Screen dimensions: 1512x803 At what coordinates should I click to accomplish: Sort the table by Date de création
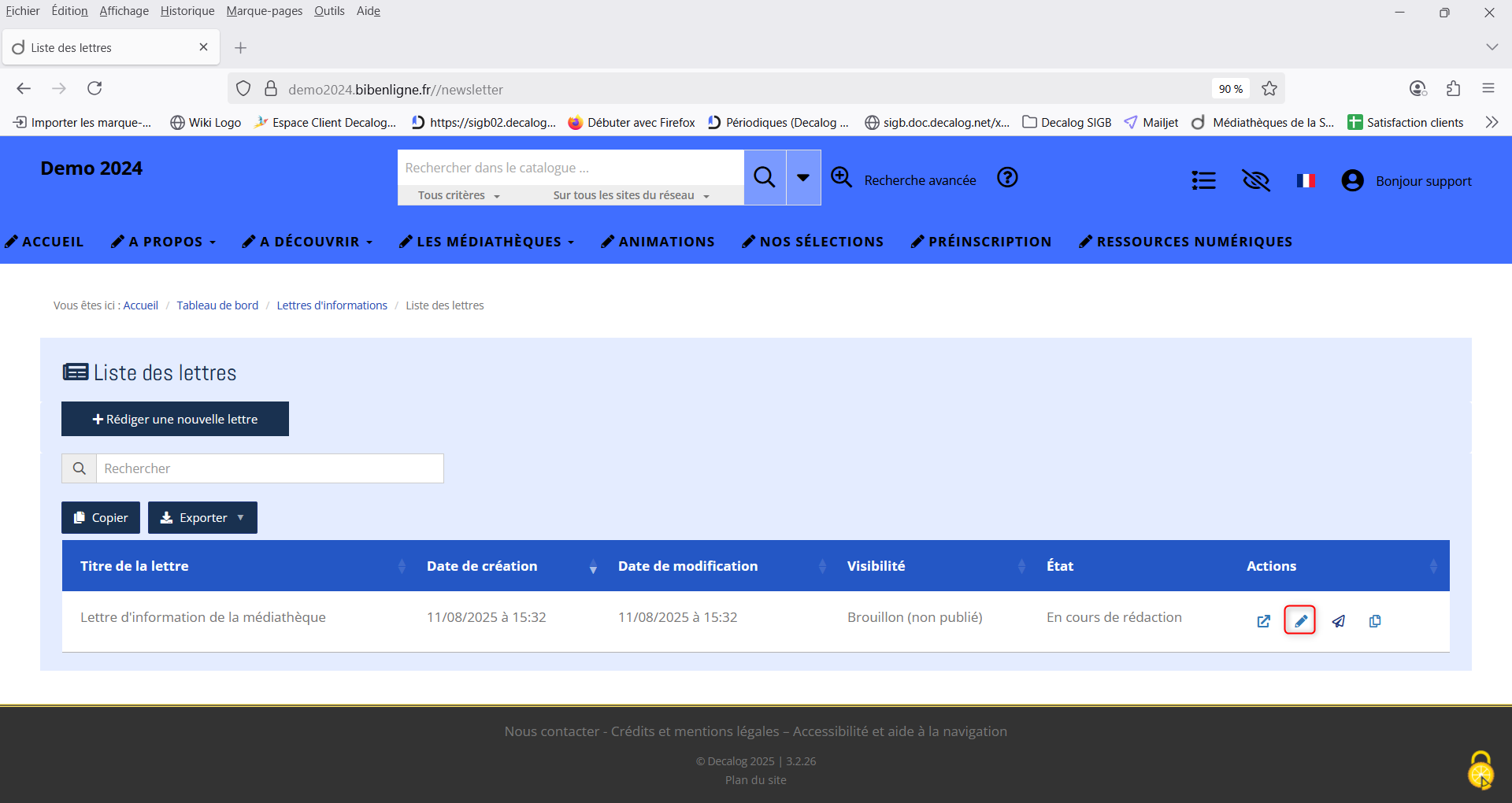pos(482,566)
